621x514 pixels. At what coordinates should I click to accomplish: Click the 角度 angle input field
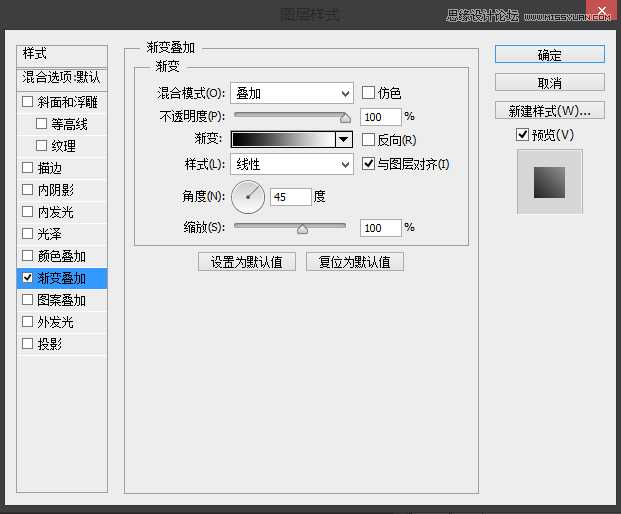coord(290,197)
